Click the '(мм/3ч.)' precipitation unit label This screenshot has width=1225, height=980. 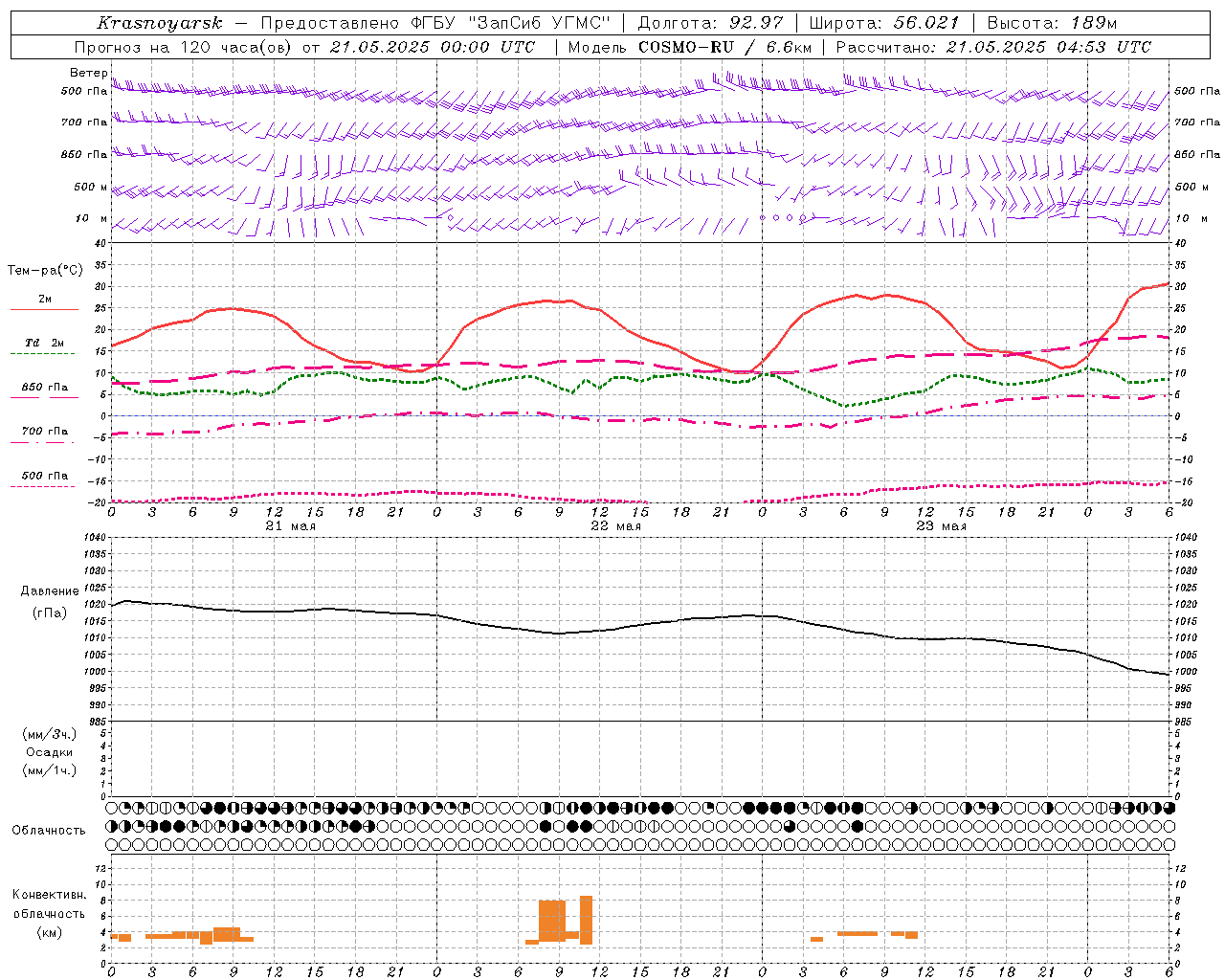coord(49,734)
